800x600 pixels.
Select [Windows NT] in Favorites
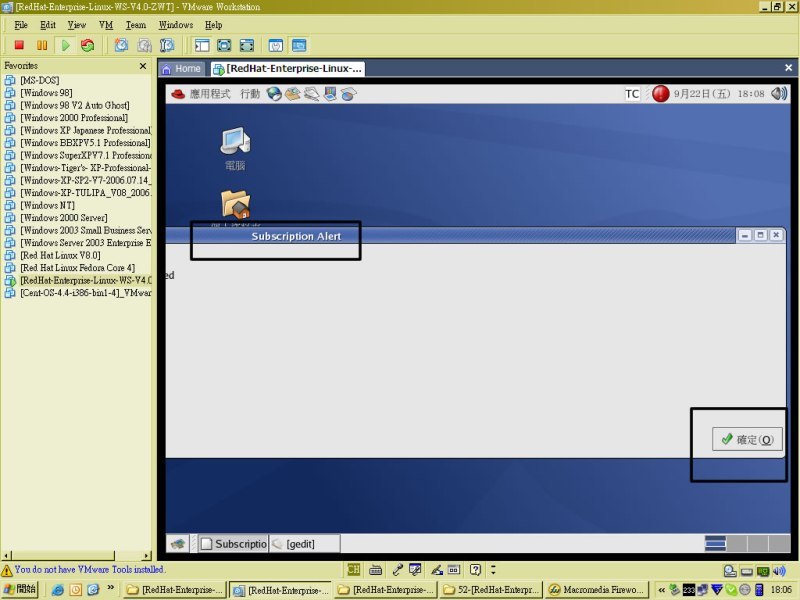click(x=47, y=205)
